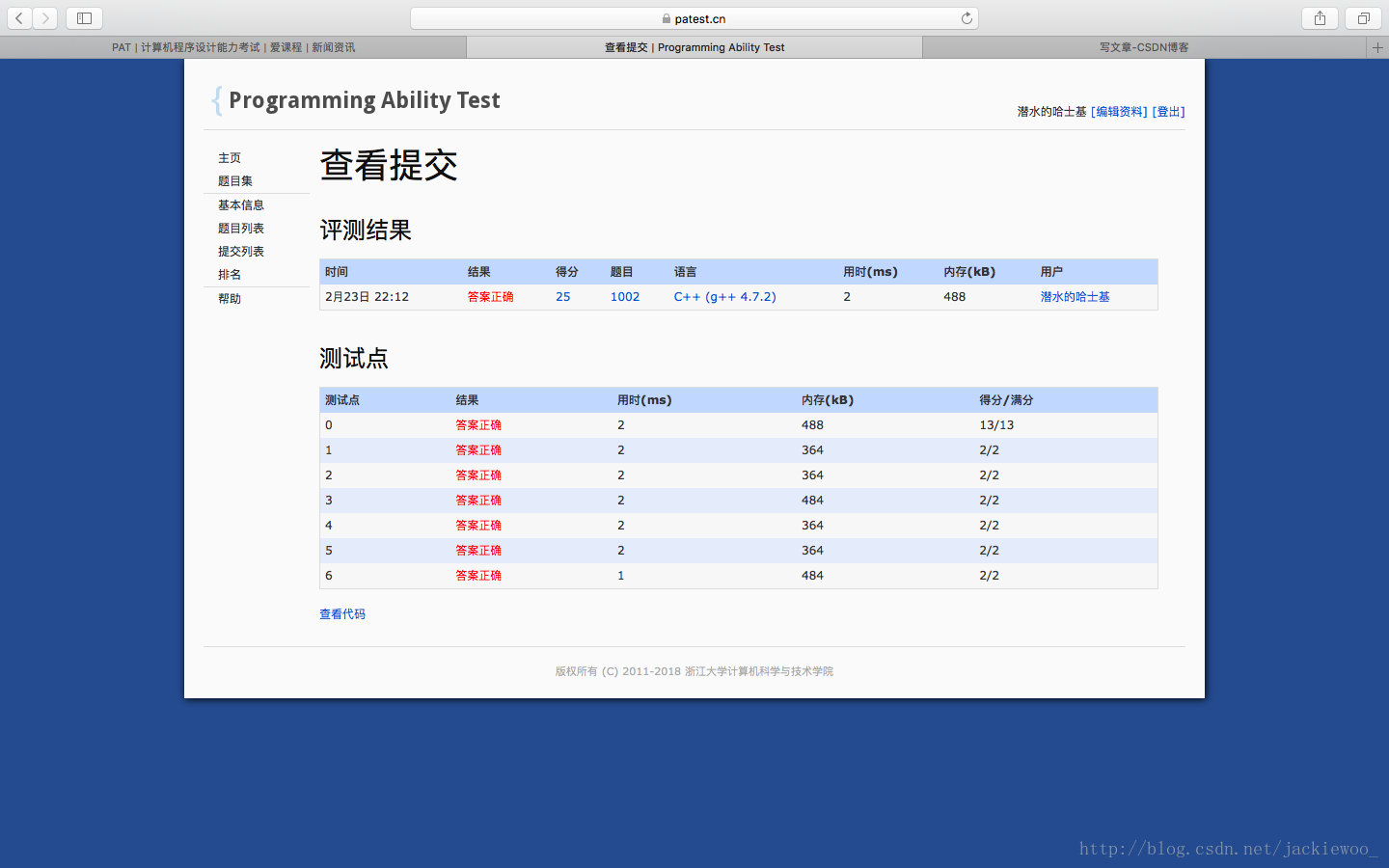Open 排名 in the sidebar

click(230, 275)
